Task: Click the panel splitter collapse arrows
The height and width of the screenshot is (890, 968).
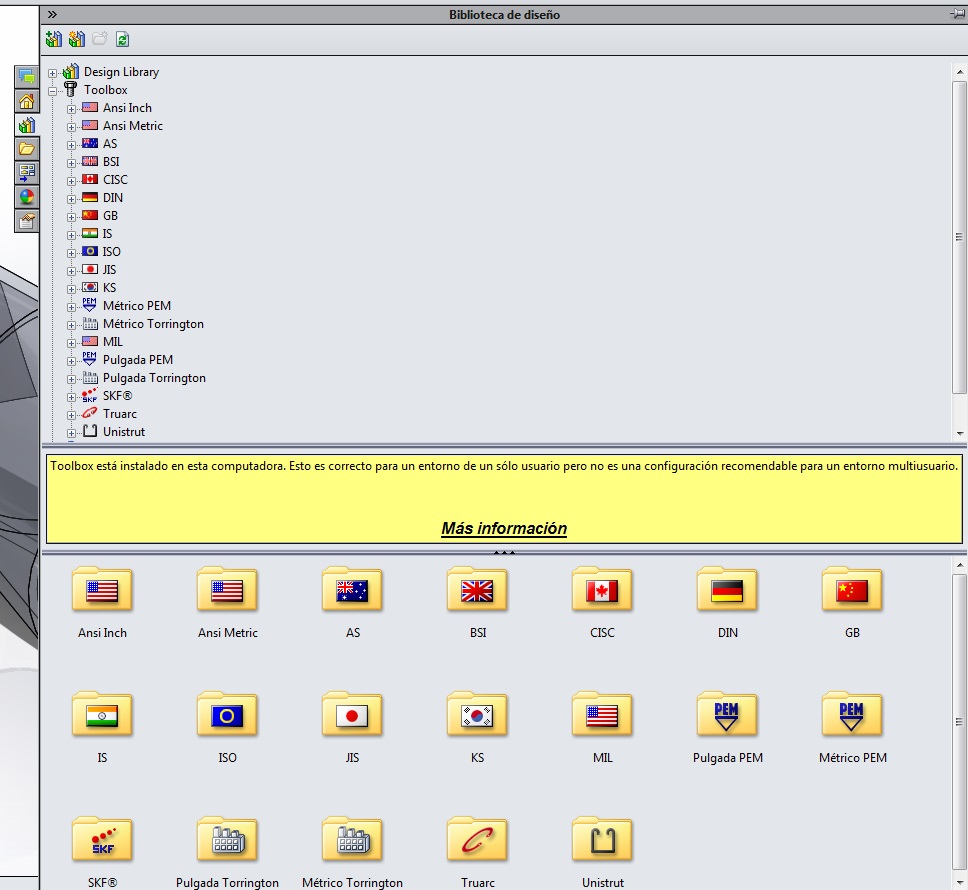Action: (504, 552)
